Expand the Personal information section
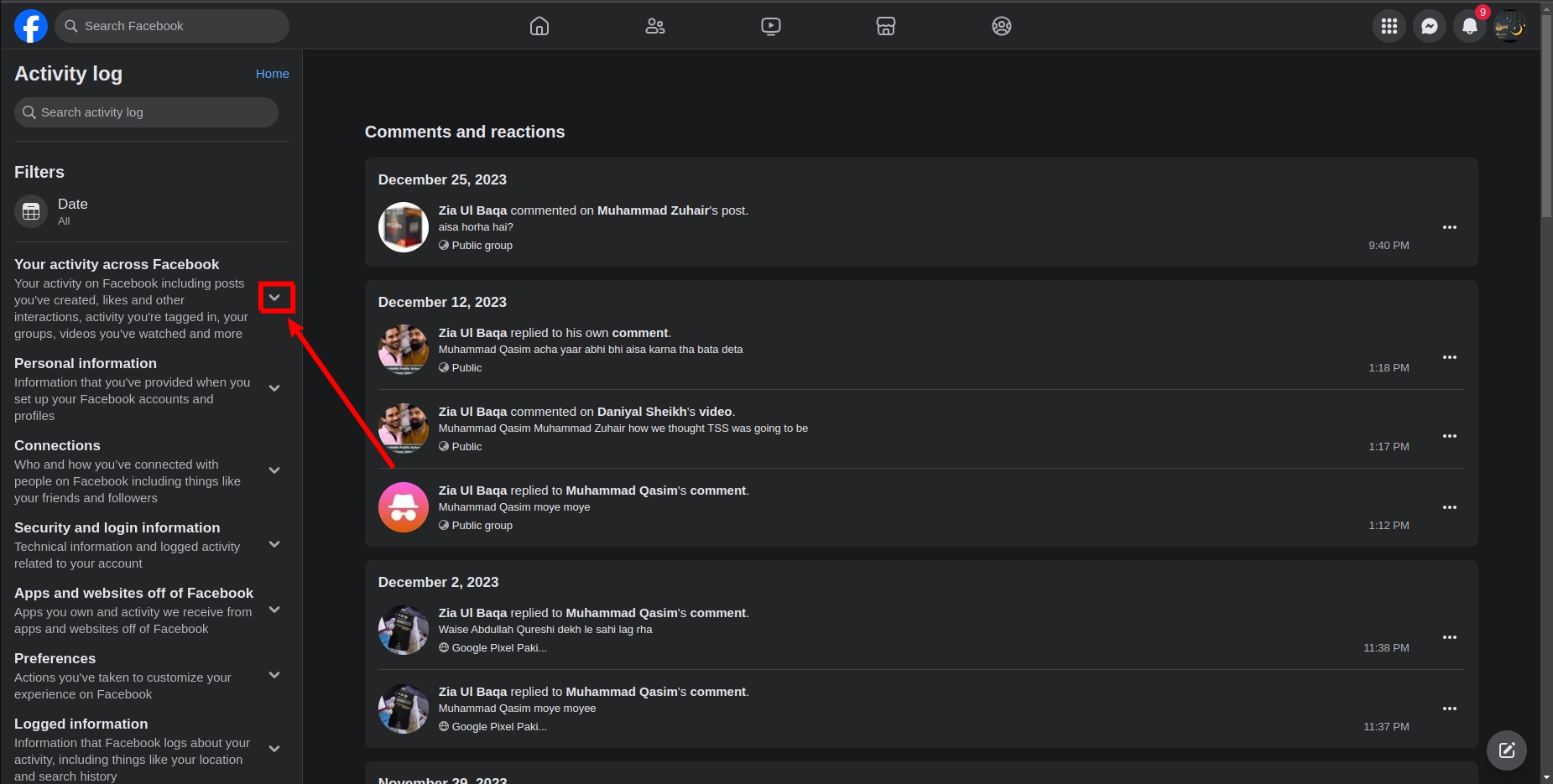Screen dimensions: 1553x784 274,388
